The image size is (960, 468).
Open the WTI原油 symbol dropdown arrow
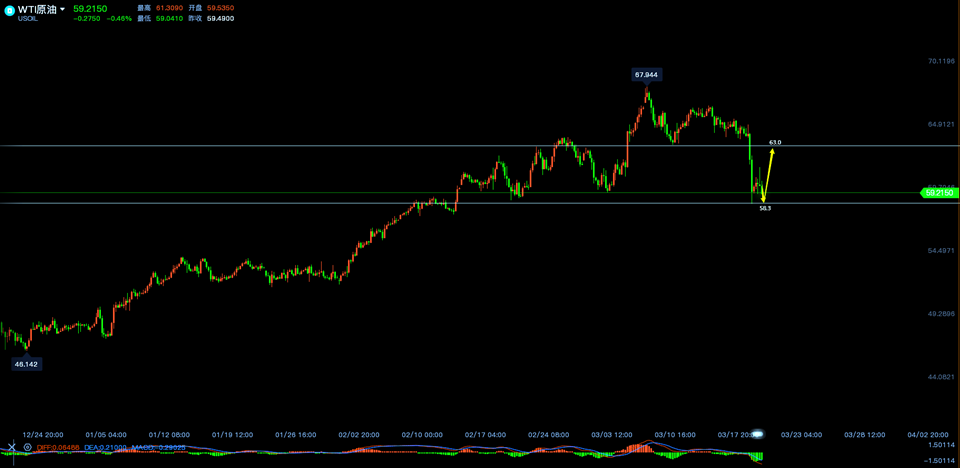[62, 10]
